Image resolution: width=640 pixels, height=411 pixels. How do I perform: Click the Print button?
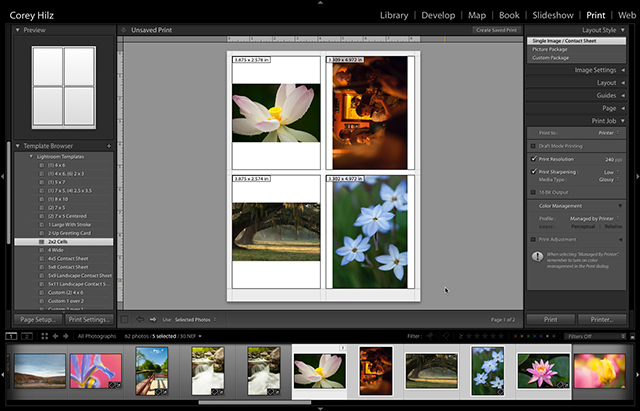tap(551, 320)
